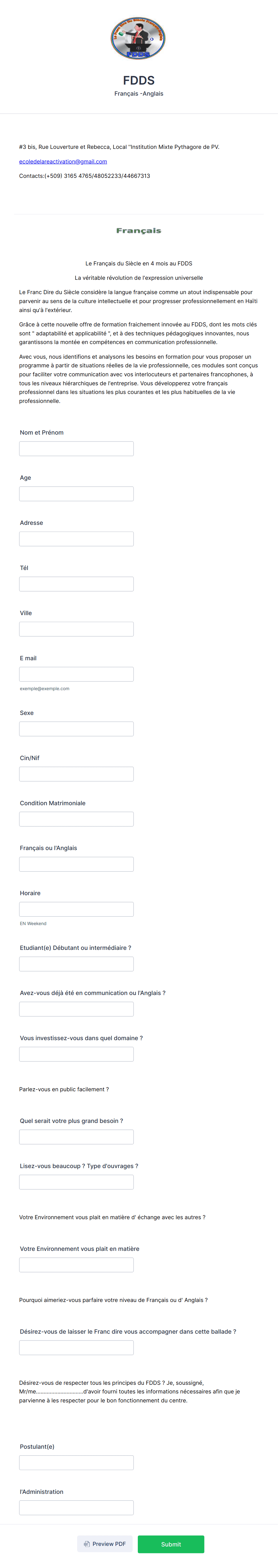
Task: Click the Français ou l'Anglais field
Action: tap(76, 864)
